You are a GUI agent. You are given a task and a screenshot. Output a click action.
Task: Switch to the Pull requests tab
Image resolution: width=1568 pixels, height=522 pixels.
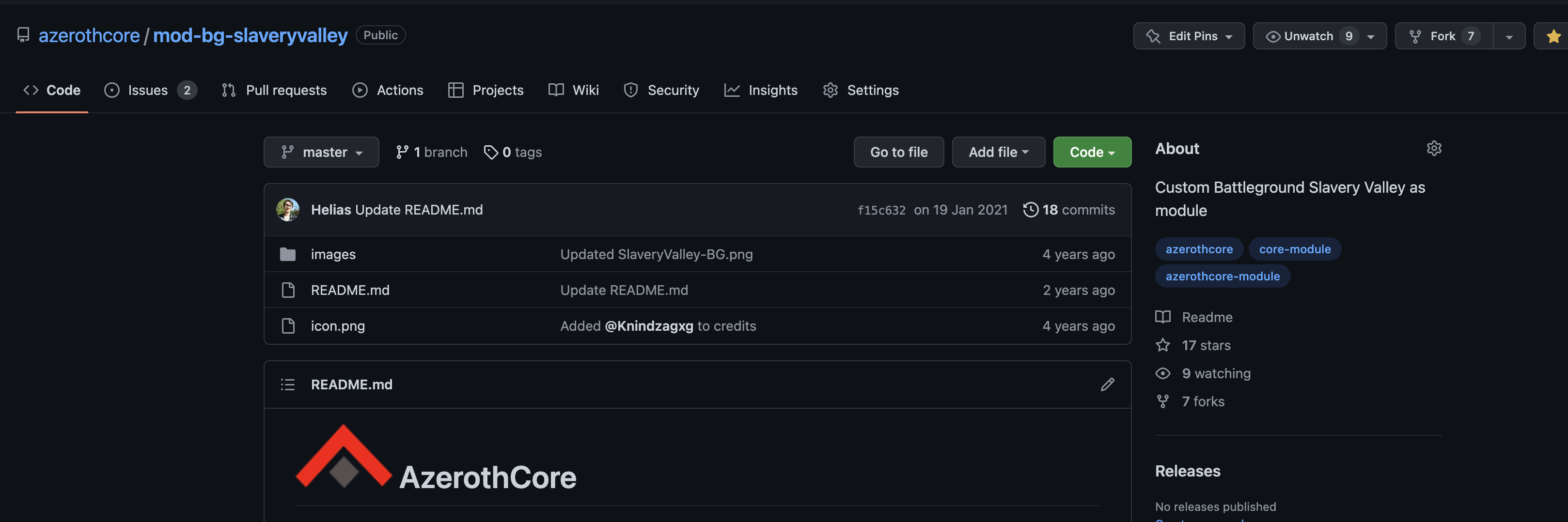[x=285, y=90]
